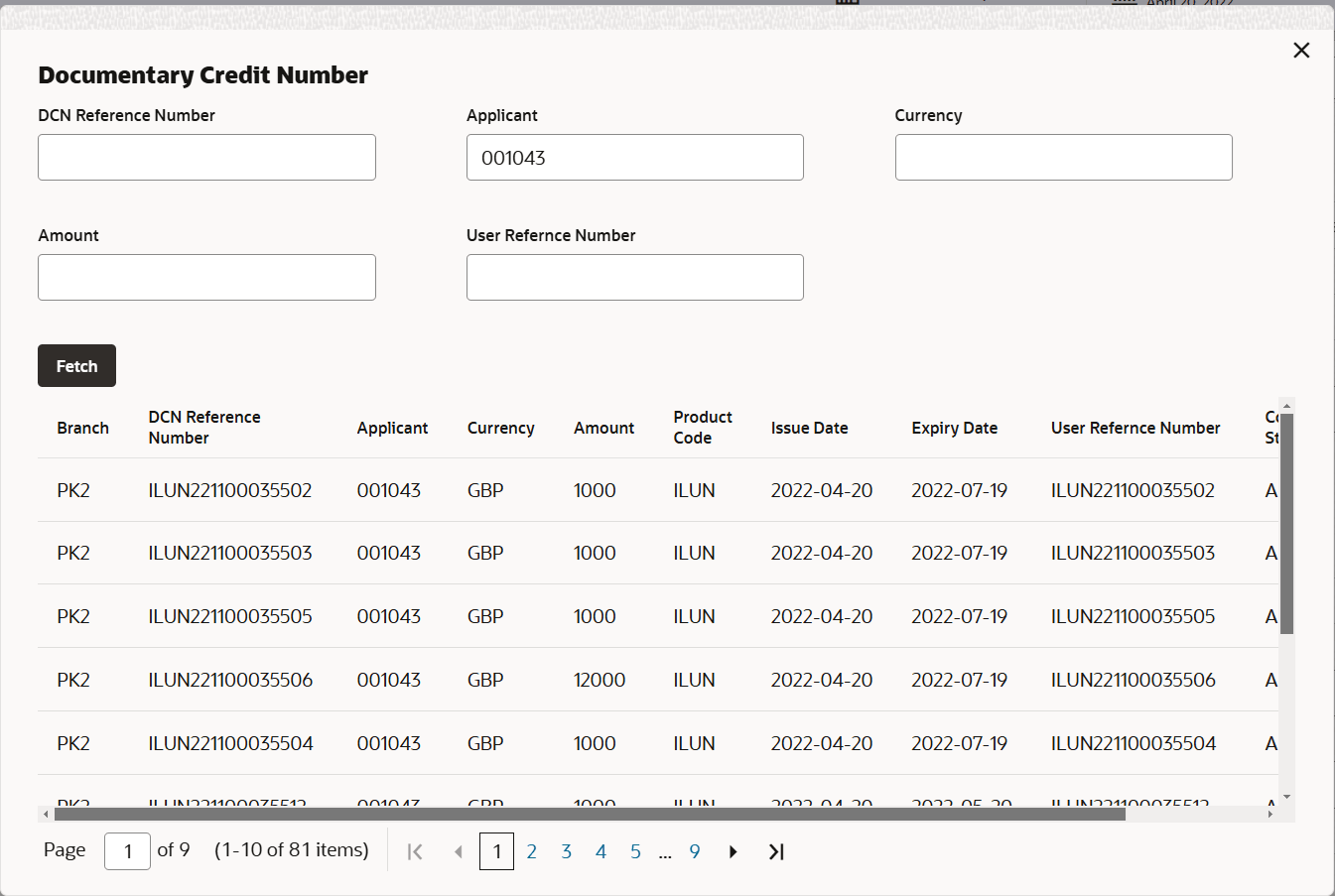1335x896 pixels.
Task: Click the page number input box
Action: coord(127,851)
